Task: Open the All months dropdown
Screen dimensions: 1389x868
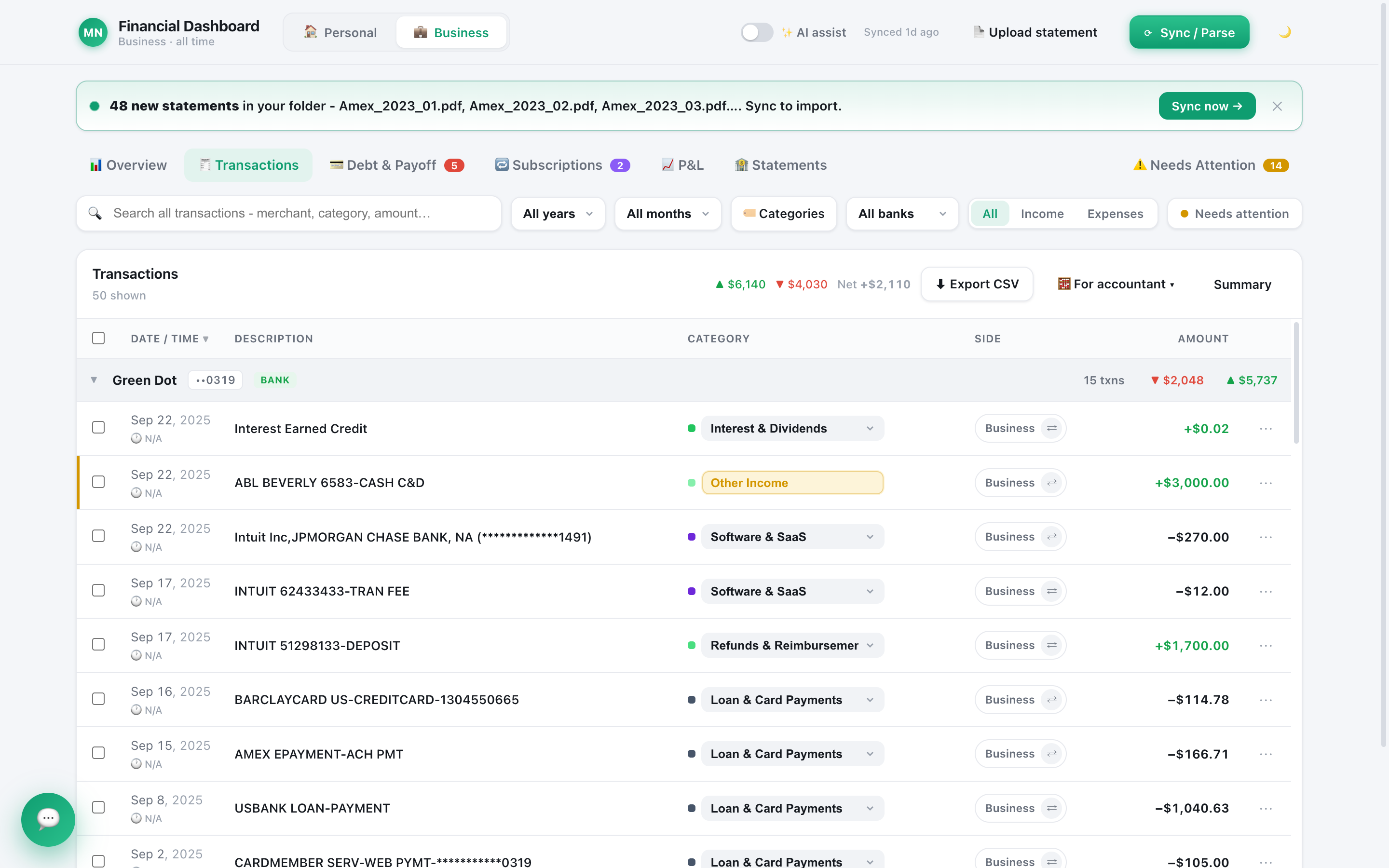Action: tap(667, 214)
